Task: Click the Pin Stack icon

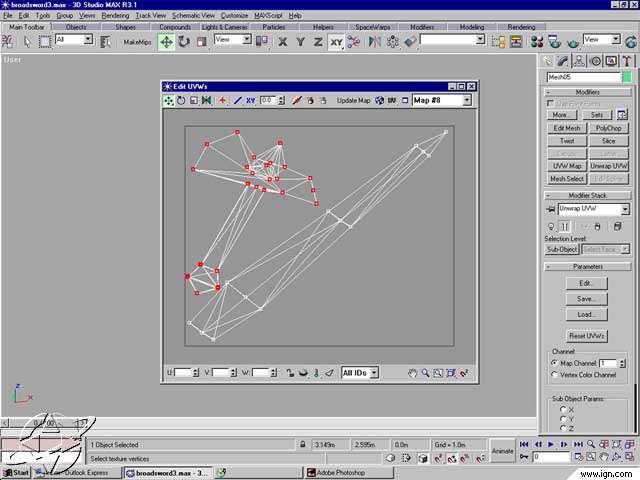Action: (x=551, y=209)
